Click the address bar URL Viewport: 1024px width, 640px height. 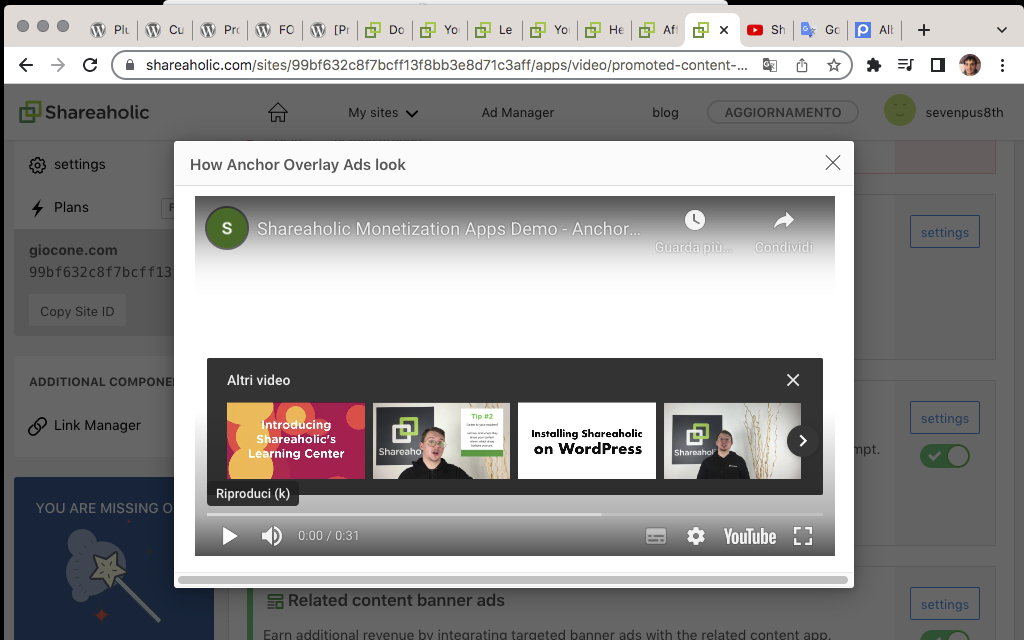446,65
